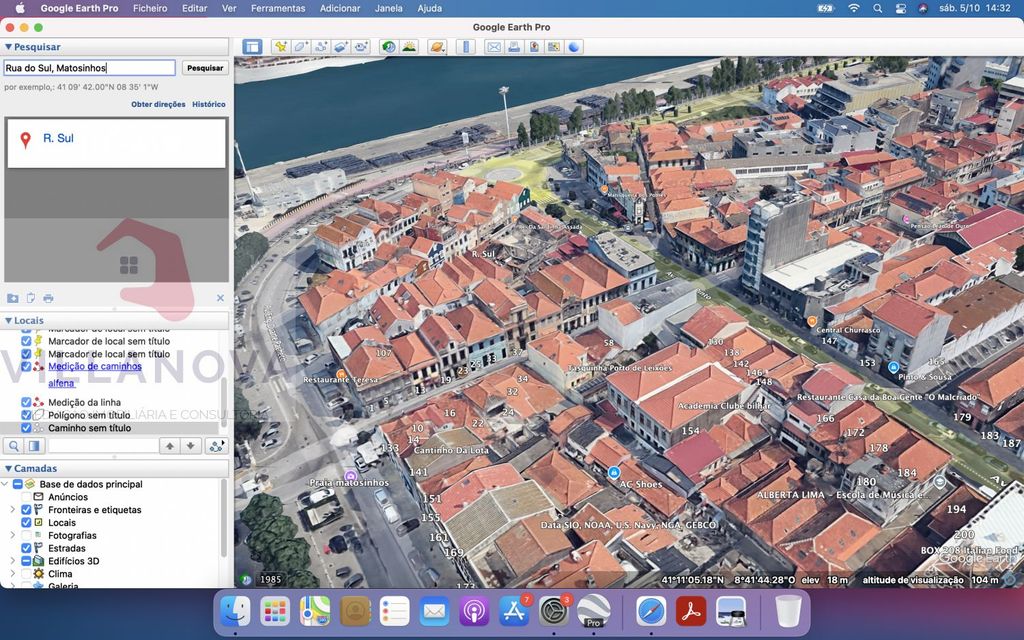The height and width of the screenshot is (640, 1024).
Task: Click the Pesquisar search button
Action: pyautogui.click(x=205, y=68)
